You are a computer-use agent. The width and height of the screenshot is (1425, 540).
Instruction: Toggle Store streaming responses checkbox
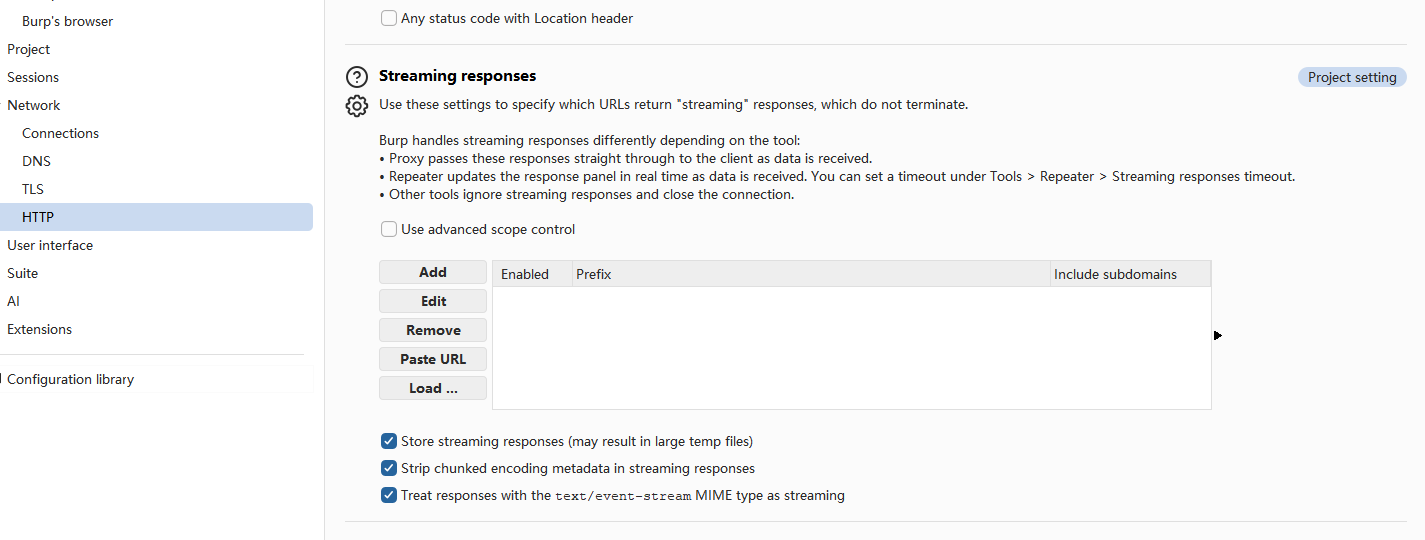(x=389, y=442)
